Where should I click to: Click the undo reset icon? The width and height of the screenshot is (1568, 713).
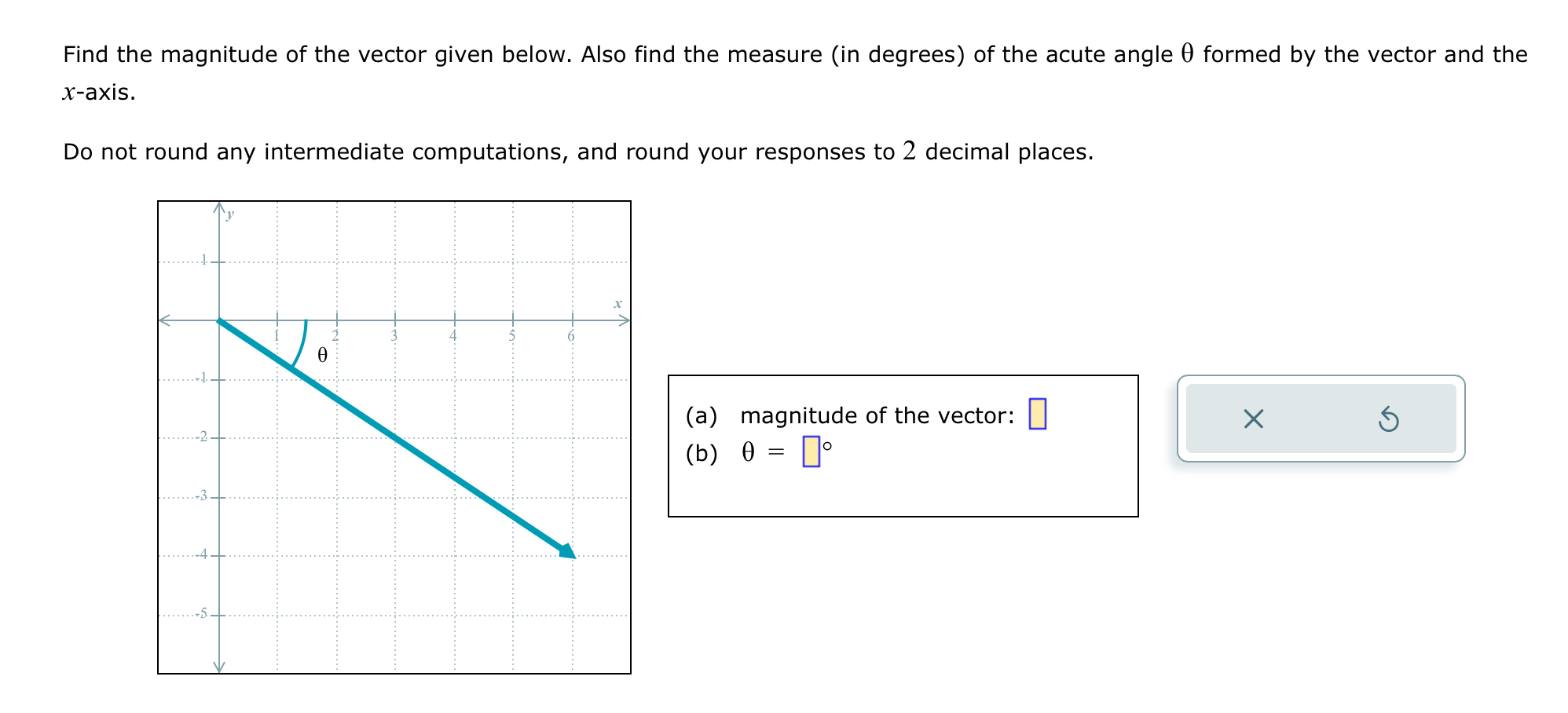click(x=1390, y=419)
